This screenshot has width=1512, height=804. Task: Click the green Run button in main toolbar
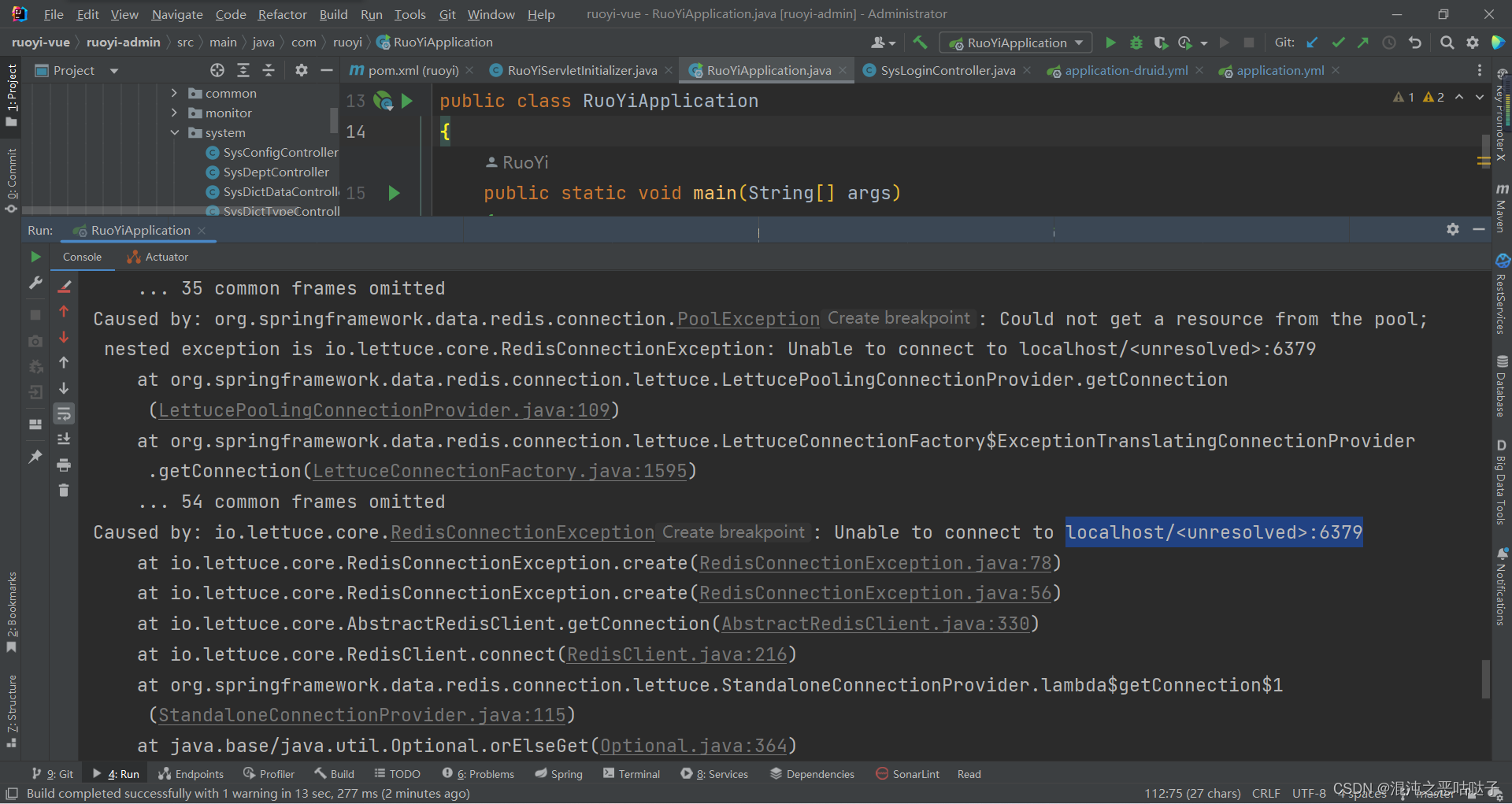pos(1110,43)
